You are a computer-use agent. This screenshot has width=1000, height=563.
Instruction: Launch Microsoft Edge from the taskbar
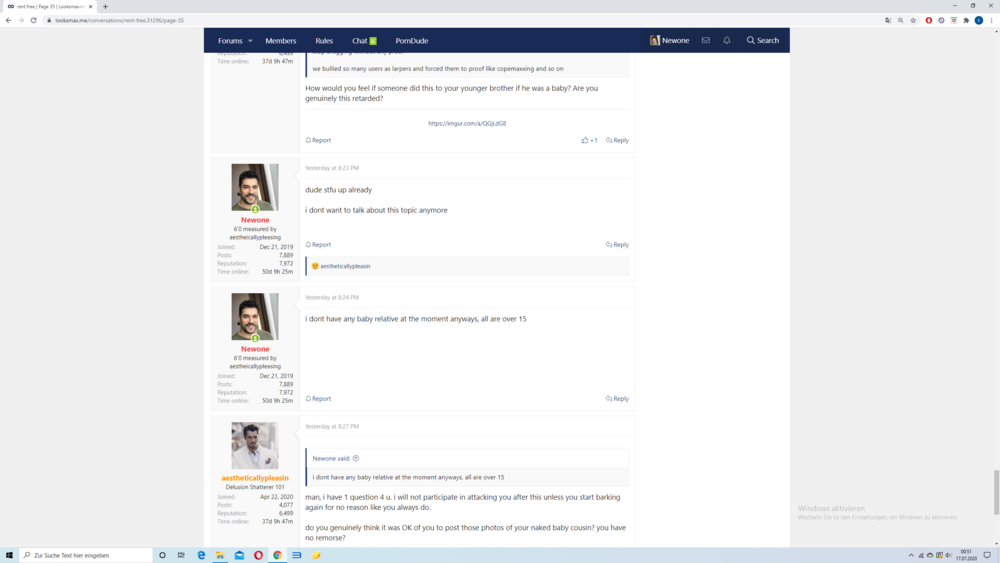(201, 555)
